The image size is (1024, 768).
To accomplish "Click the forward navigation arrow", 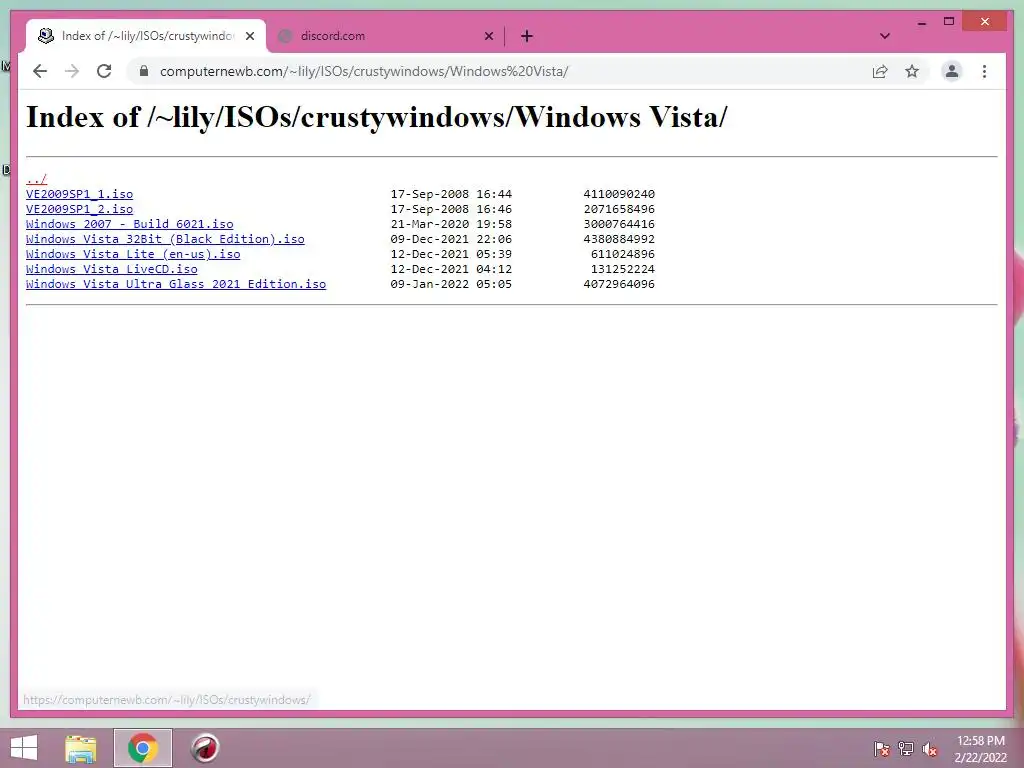I will point(72,71).
